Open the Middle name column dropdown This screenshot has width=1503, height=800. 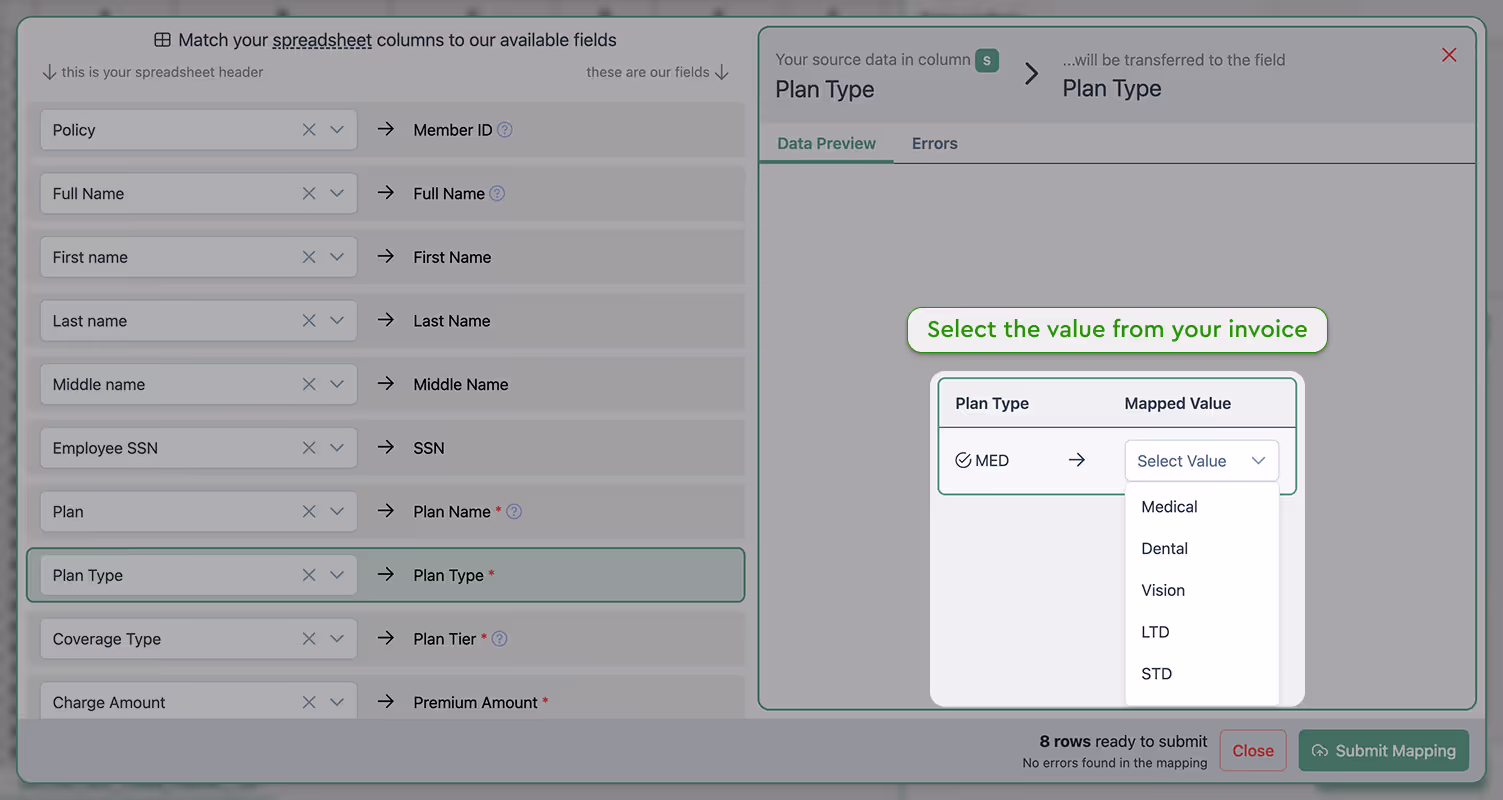(x=337, y=384)
